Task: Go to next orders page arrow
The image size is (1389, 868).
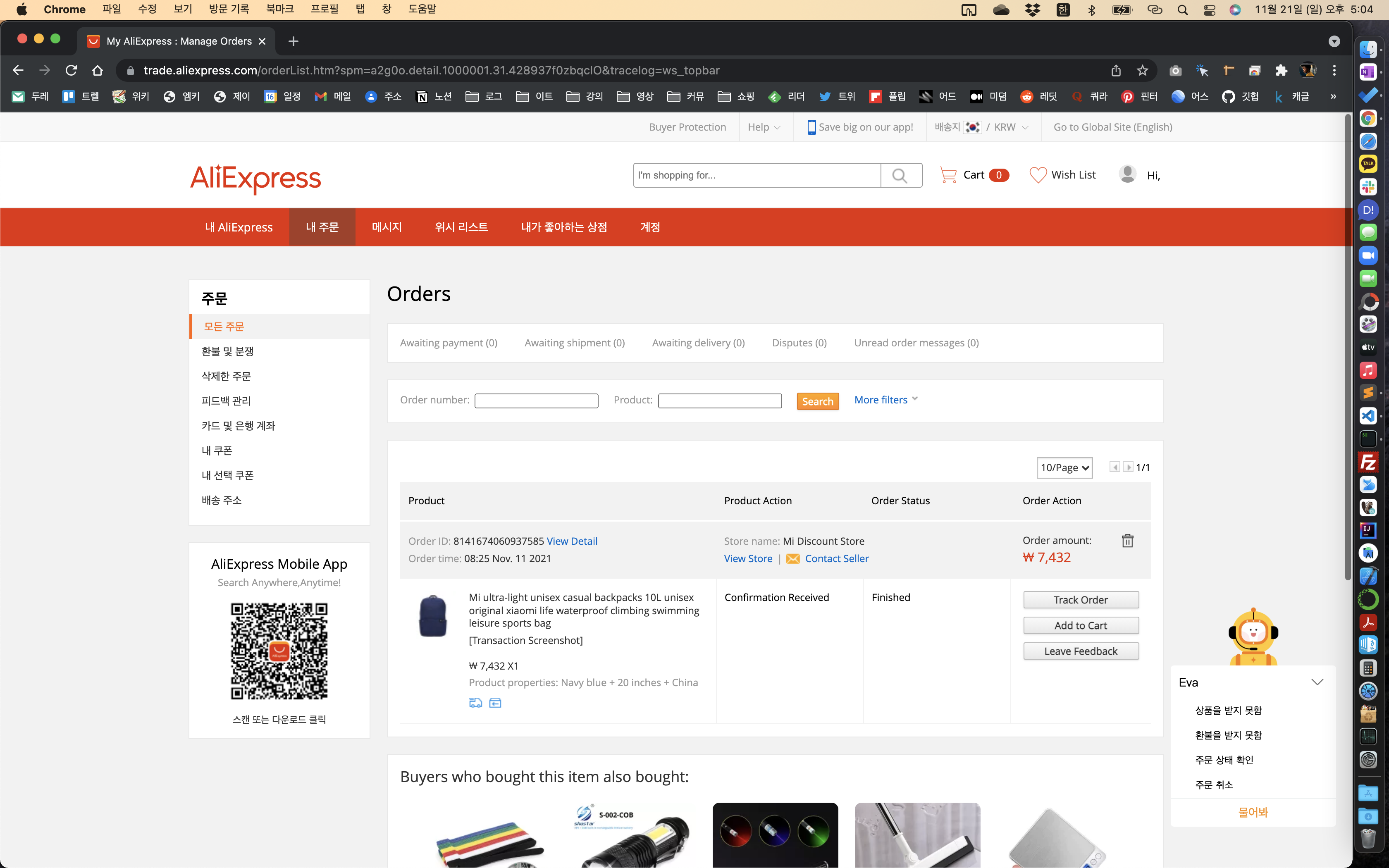Action: (x=1128, y=467)
